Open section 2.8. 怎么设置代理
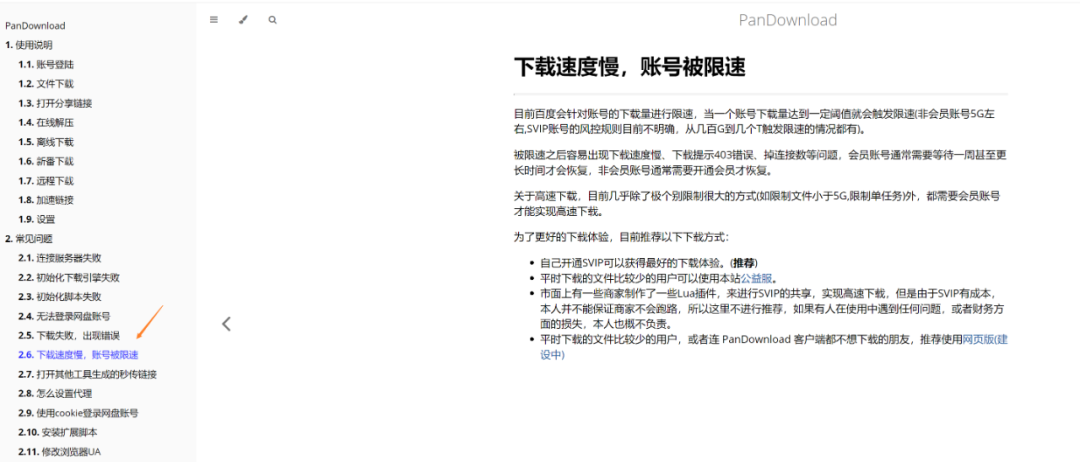This screenshot has height=462, width=1080. (x=55, y=394)
